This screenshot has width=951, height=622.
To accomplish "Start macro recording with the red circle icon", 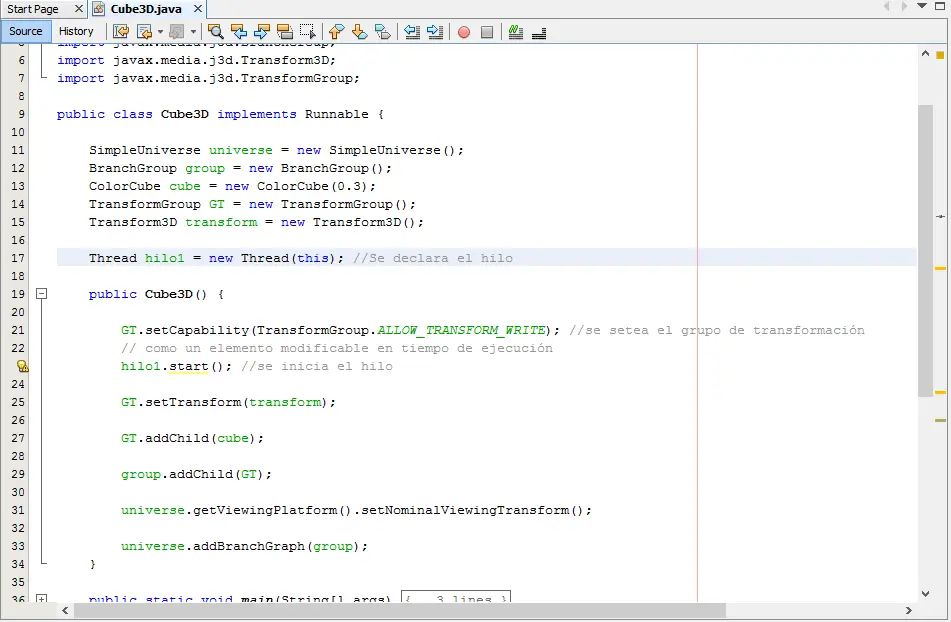I will pyautogui.click(x=462, y=32).
